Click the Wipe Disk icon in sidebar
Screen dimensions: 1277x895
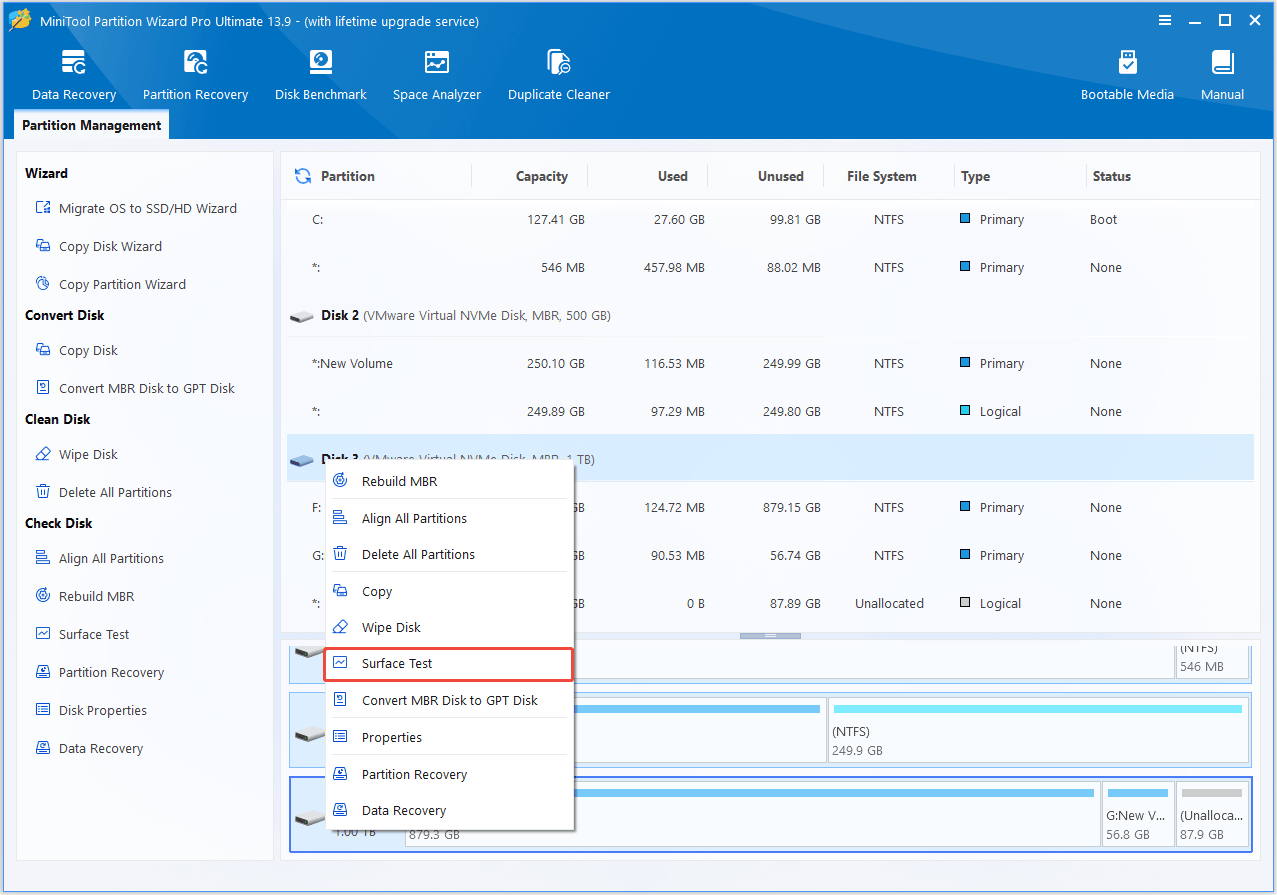43,454
